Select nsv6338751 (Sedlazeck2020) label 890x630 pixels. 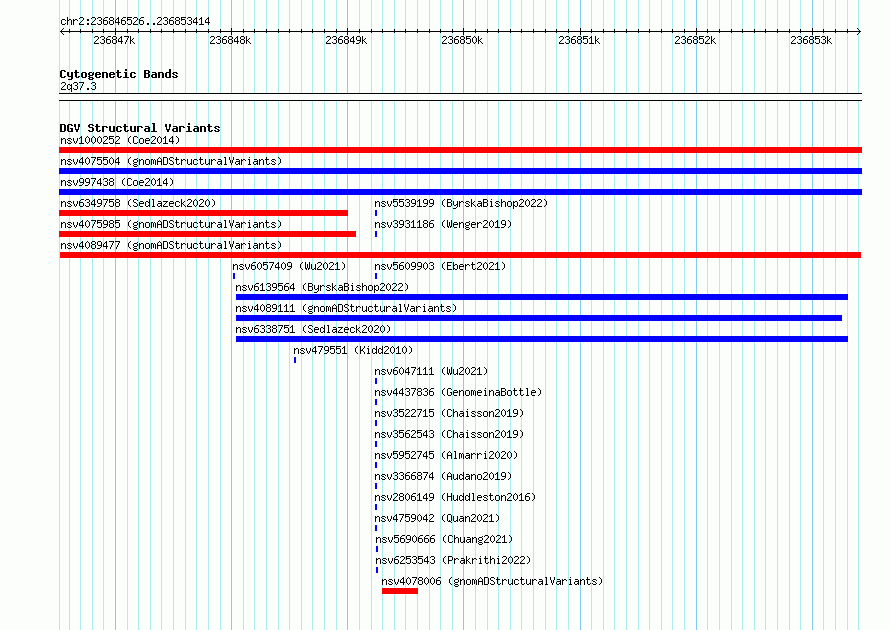pos(313,329)
